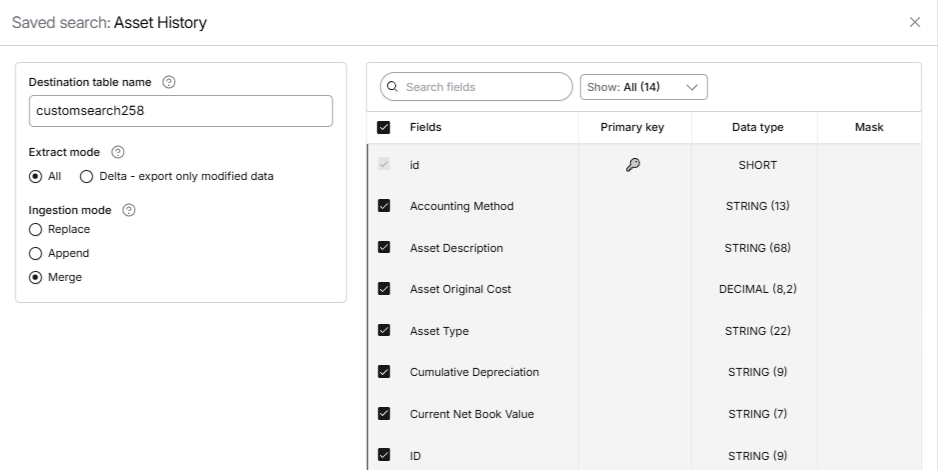Select the All extract mode
Screen dimensions: 938x470
(35, 176)
